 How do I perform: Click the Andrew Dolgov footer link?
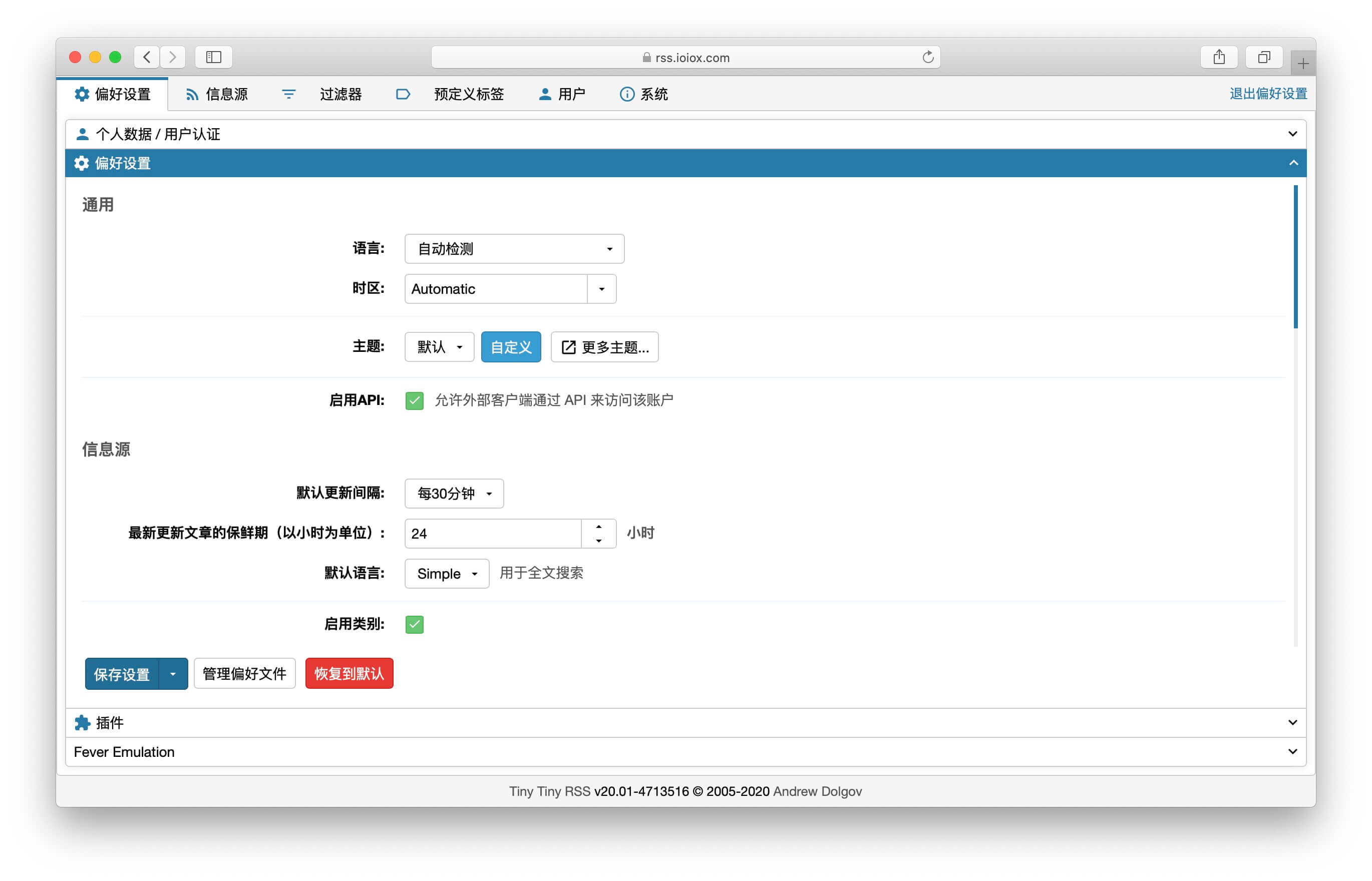pyautogui.click(x=817, y=791)
